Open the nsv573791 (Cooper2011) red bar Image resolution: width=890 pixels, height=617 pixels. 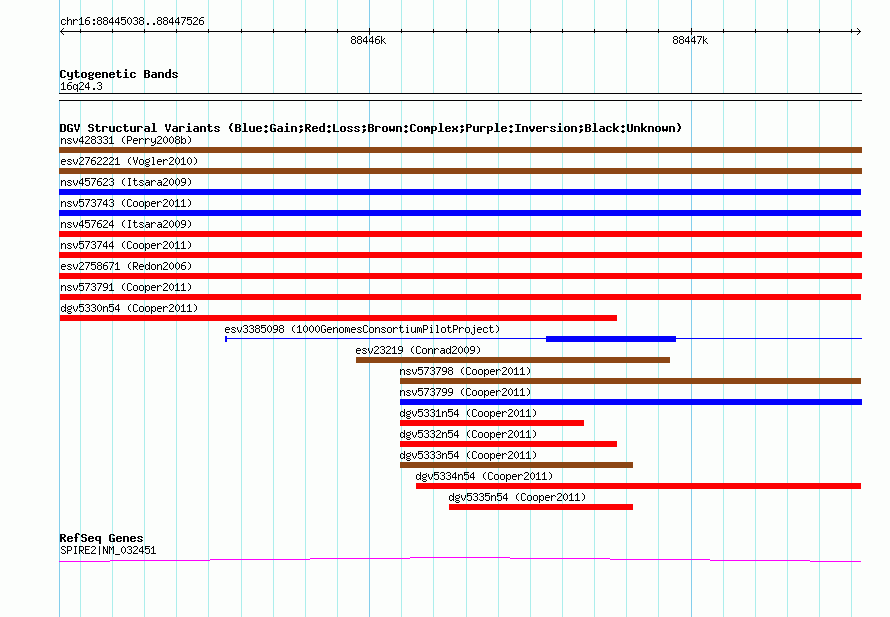pyautogui.click(x=460, y=297)
